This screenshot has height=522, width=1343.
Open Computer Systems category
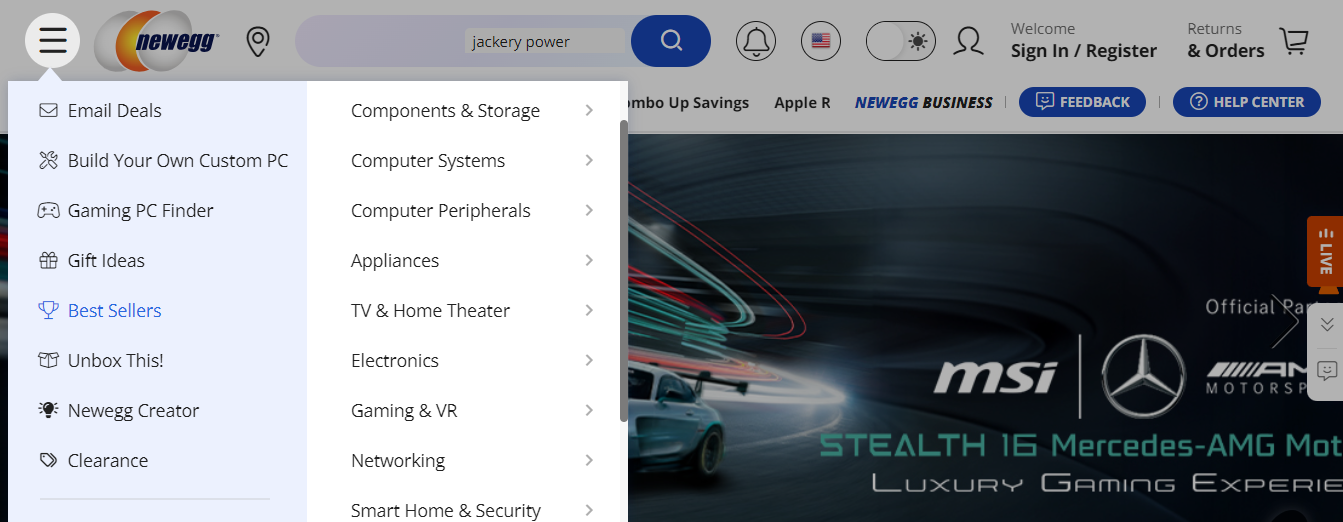tap(428, 160)
